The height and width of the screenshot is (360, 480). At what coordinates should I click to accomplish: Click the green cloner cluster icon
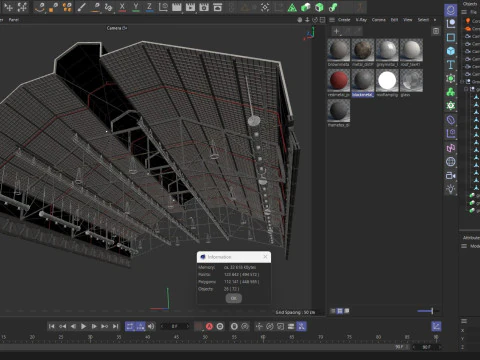pos(451,92)
